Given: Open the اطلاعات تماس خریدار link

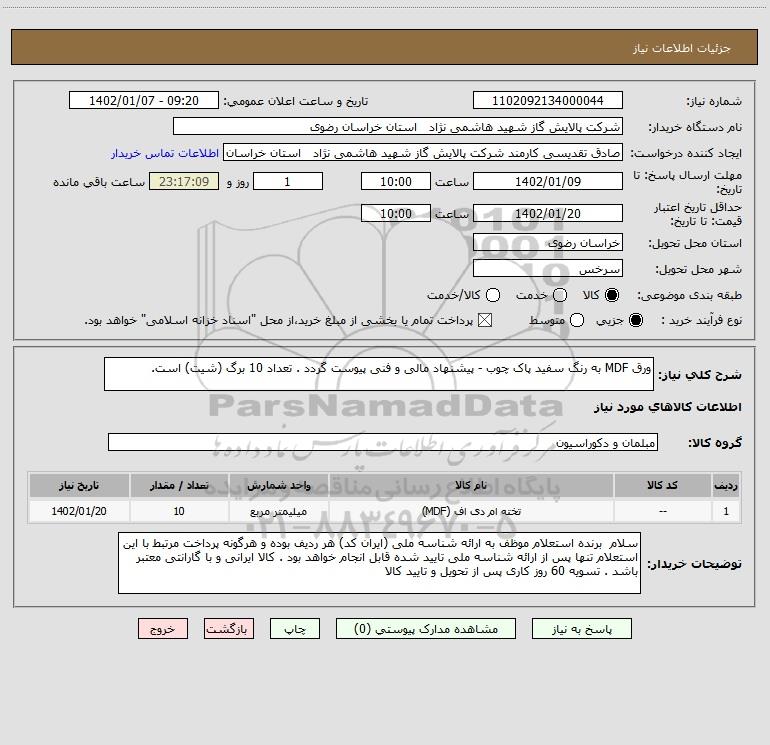Looking at the screenshot, I should coord(165,153).
